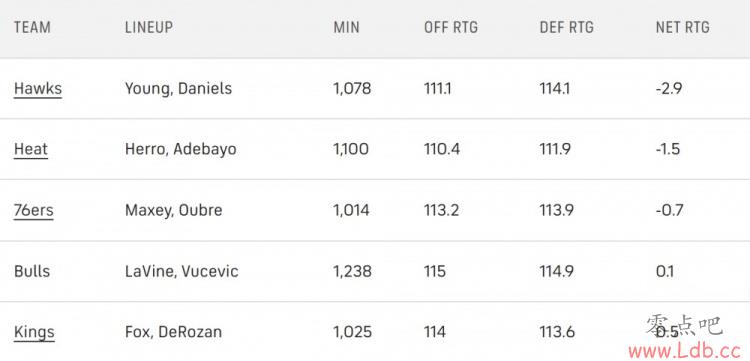The width and height of the screenshot is (750, 361).
Task: Open the 76ers team link
Action: [33, 210]
